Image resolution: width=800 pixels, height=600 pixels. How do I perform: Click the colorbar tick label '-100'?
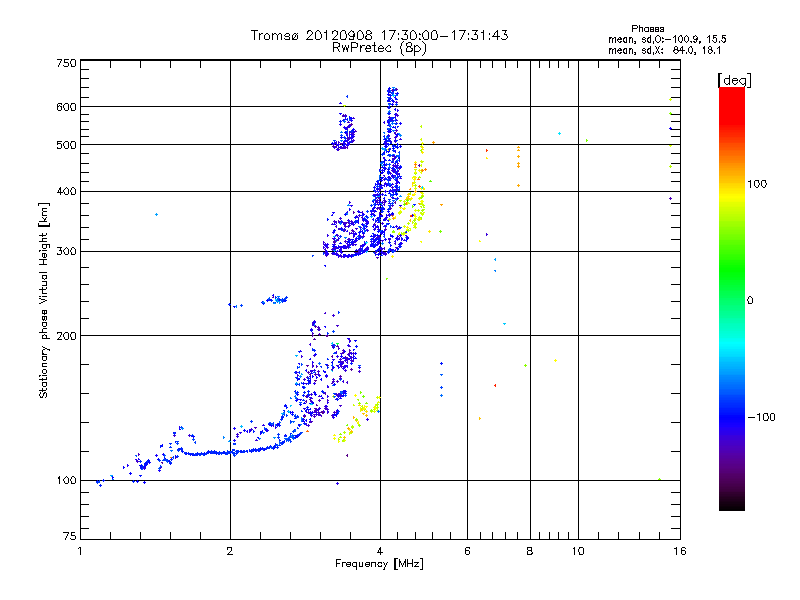point(761,417)
